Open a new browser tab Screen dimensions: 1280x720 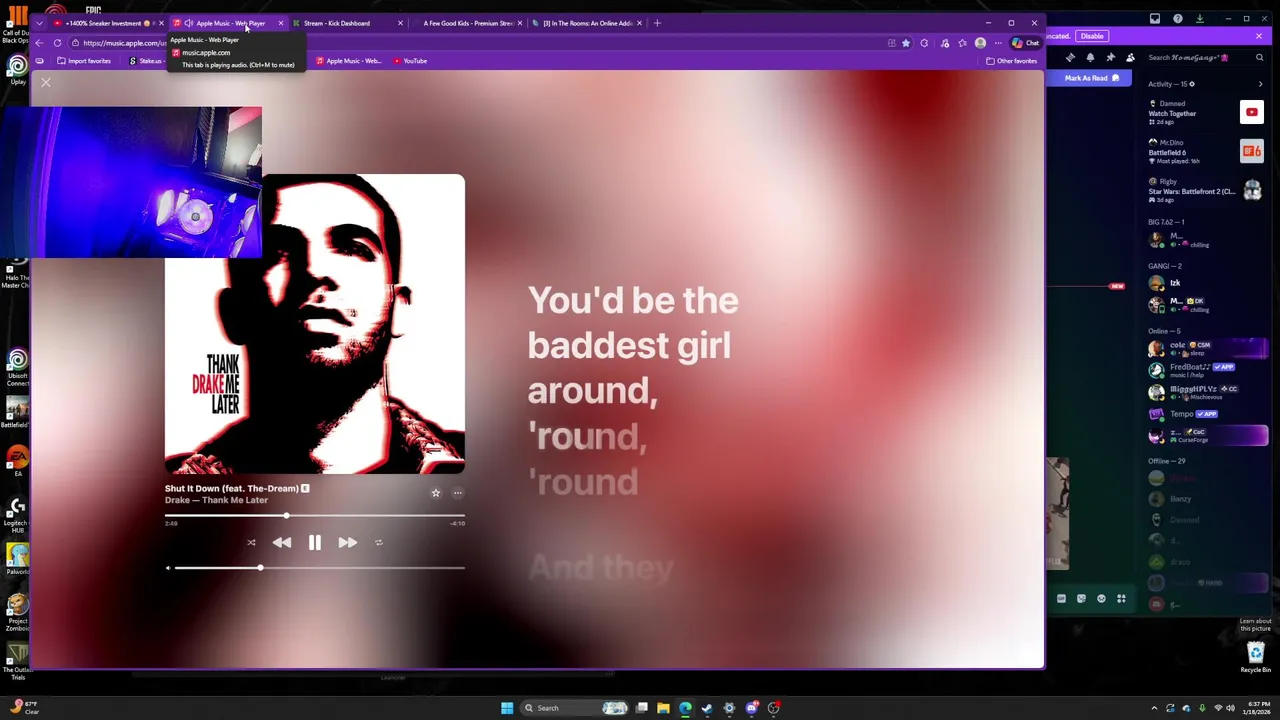[x=657, y=23]
